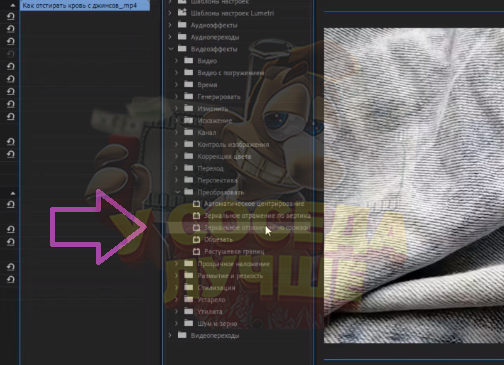
Task: Click the Видеопереходы folder icon
Action: point(182,335)
